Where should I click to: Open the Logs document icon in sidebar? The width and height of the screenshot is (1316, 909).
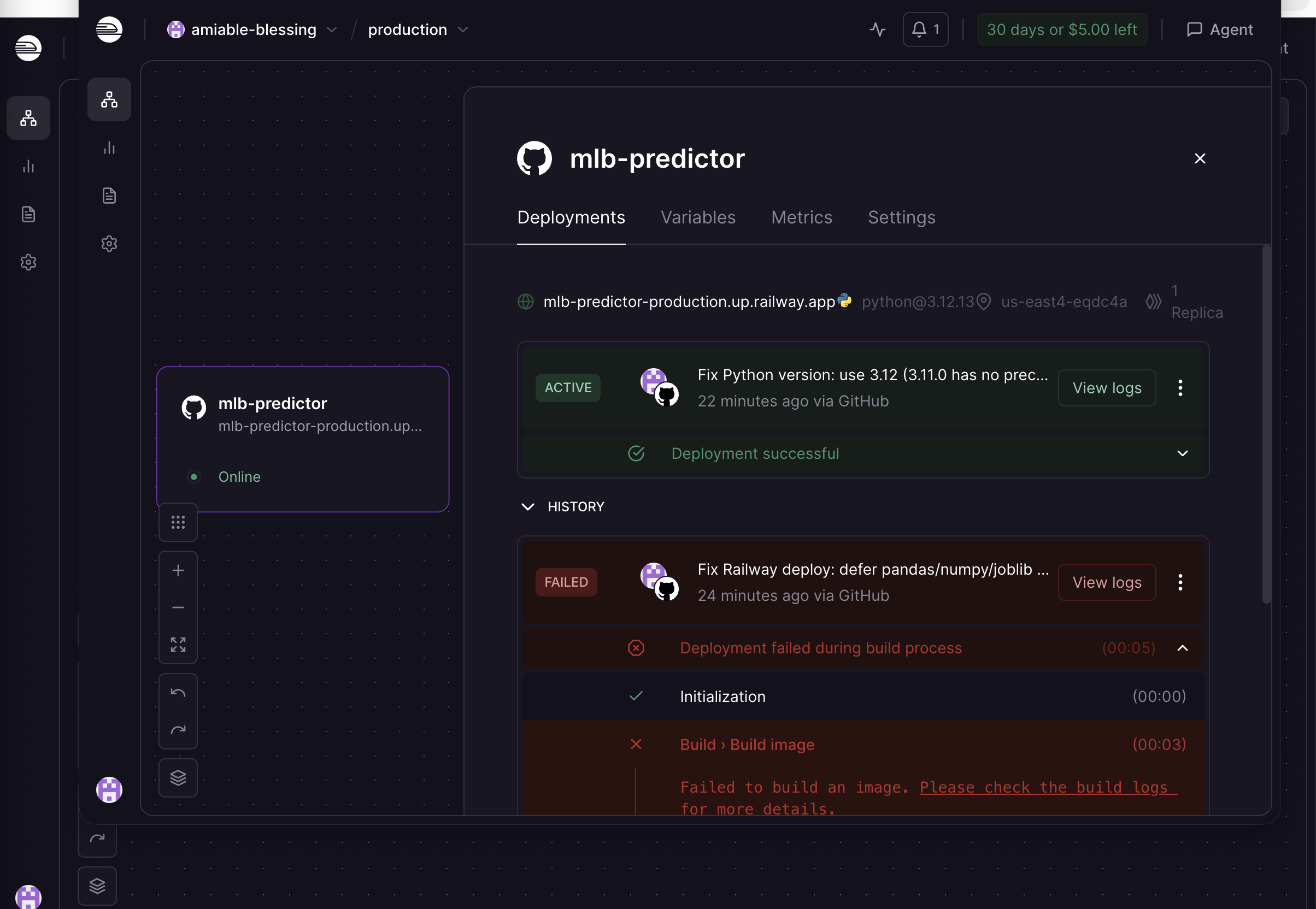click(109, 196)
